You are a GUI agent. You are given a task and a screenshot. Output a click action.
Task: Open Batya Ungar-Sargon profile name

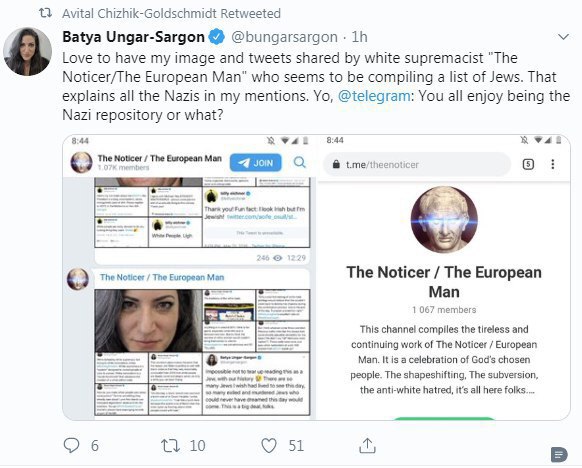click(x=133, y=37)
